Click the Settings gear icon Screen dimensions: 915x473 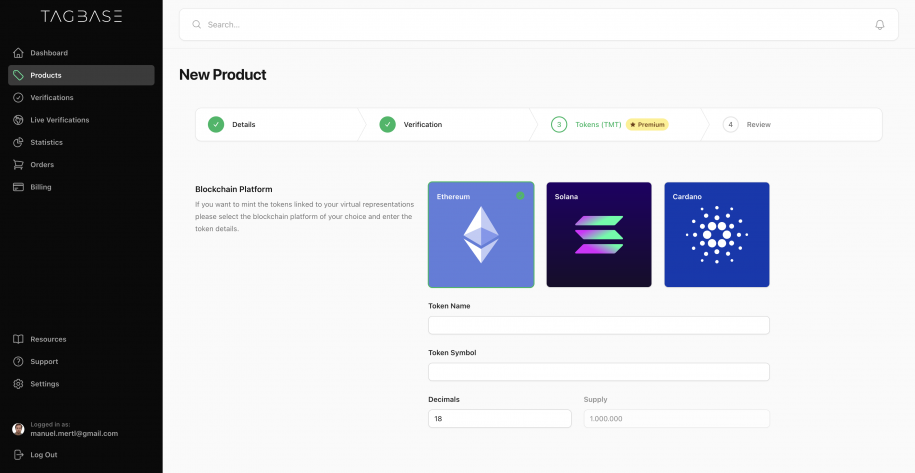[x=18, y=384]
